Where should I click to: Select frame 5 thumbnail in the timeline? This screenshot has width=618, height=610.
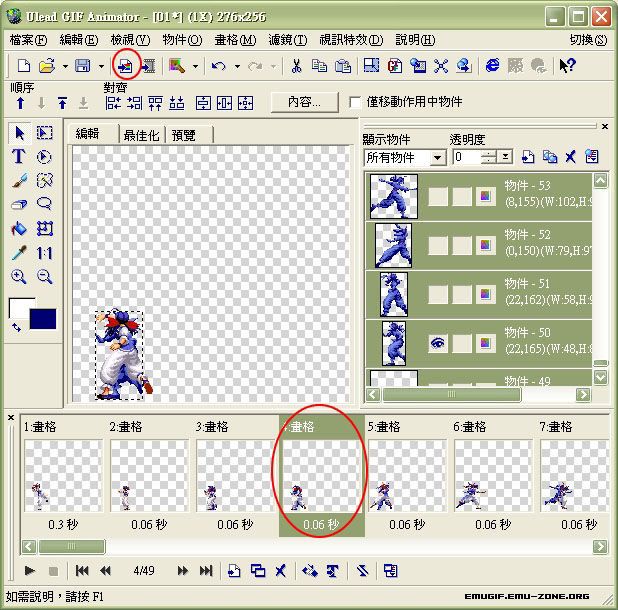[407, 475]
